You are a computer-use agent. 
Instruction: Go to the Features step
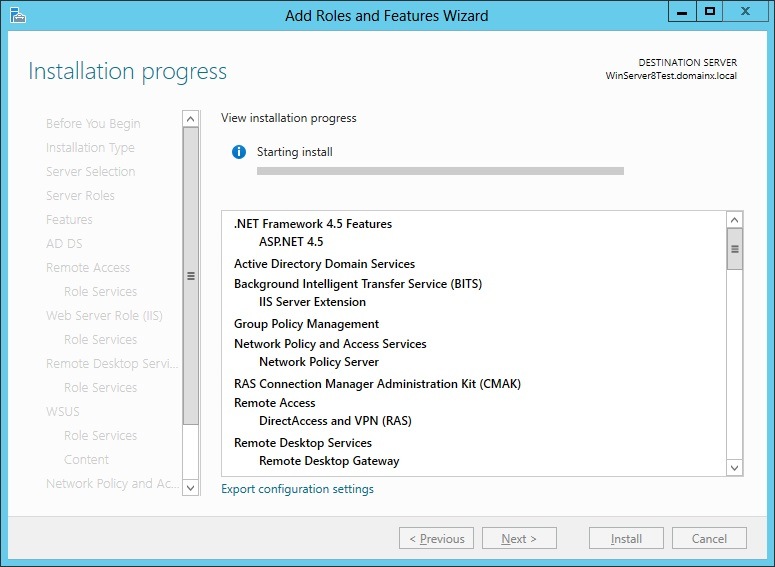point(69,219)
